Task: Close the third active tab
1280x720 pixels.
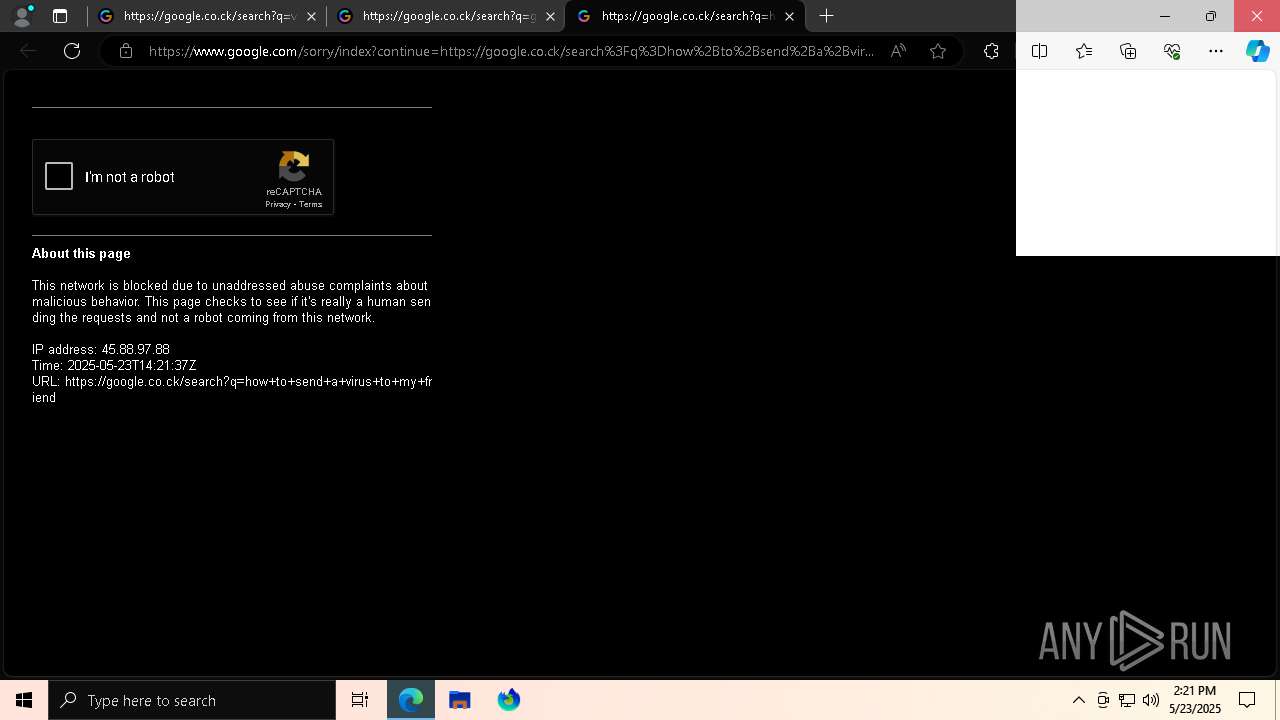Action: coord(789,16)
